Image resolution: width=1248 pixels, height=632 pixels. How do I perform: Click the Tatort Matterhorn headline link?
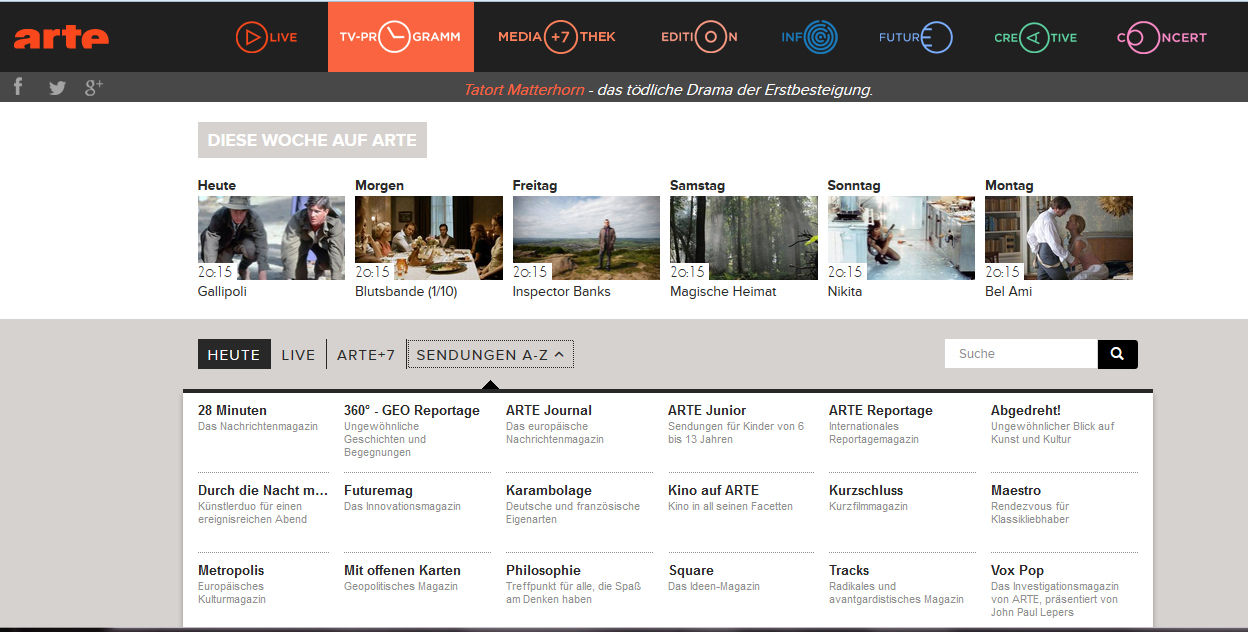(524, 90)
